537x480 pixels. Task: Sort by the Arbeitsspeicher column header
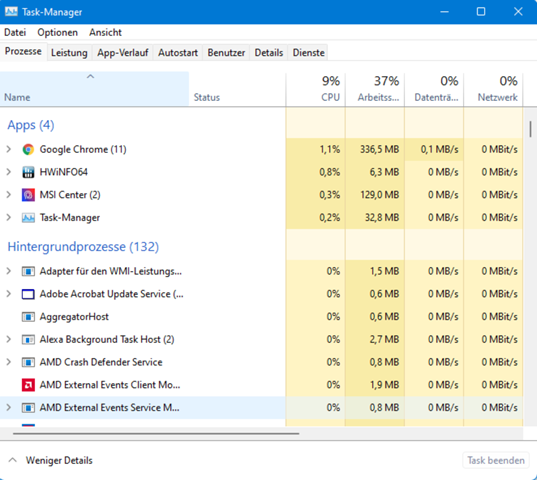tap(375, 89)
